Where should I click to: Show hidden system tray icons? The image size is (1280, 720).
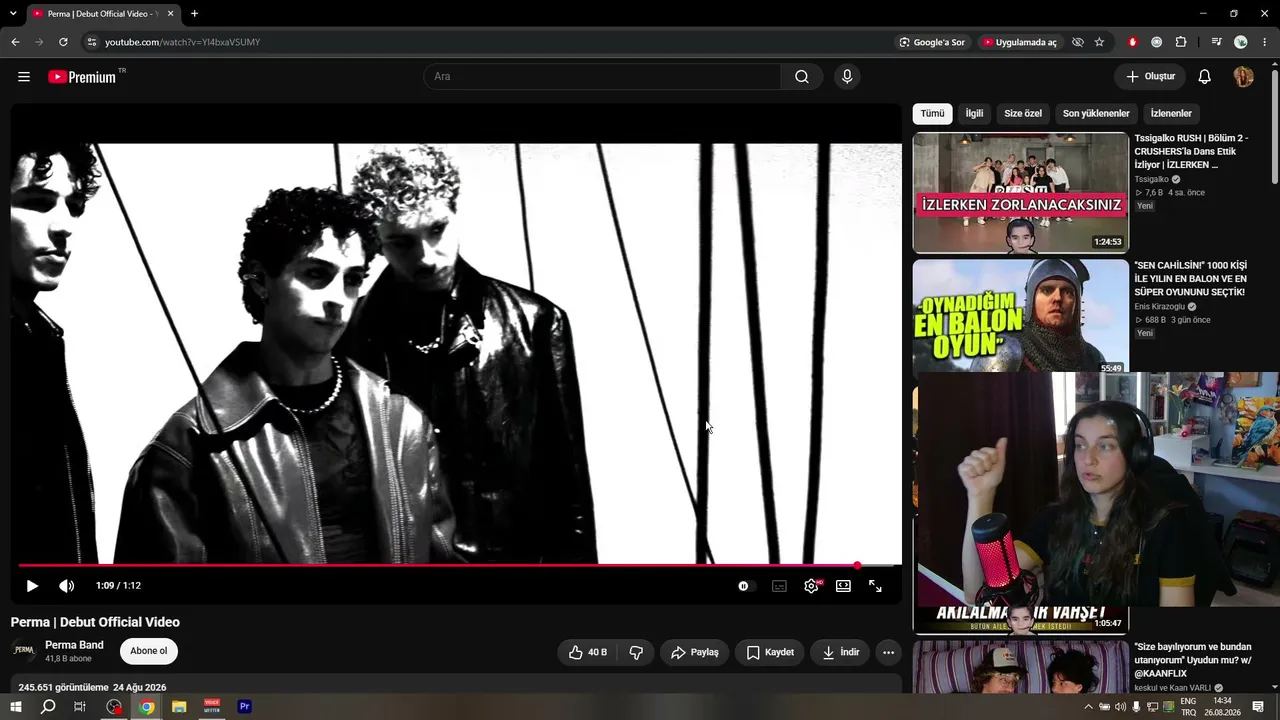(x=1089, y=707)
